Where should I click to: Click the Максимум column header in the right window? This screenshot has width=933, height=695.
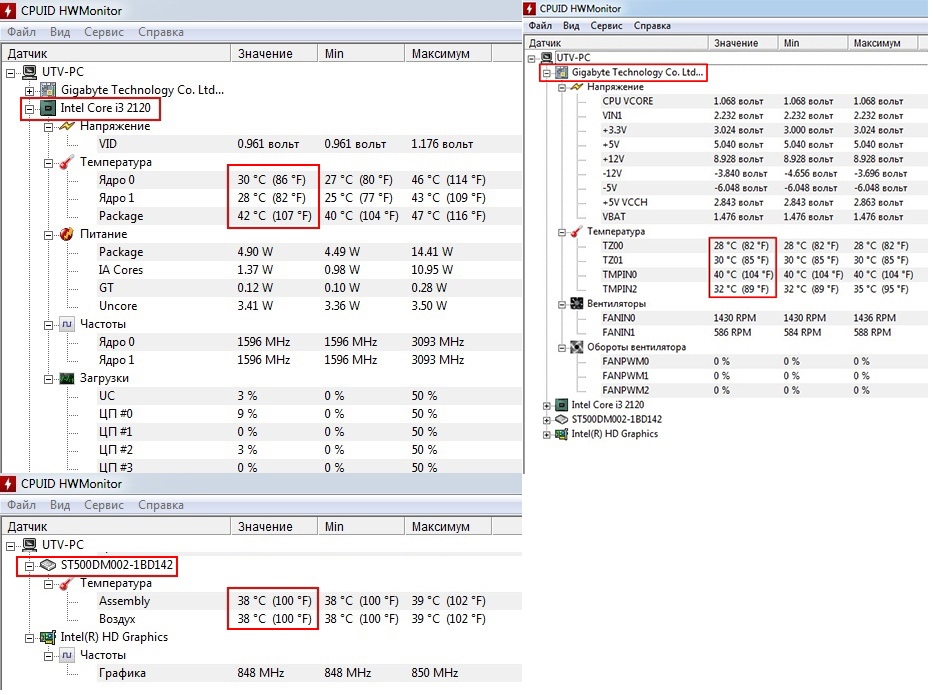pos(878,43)
